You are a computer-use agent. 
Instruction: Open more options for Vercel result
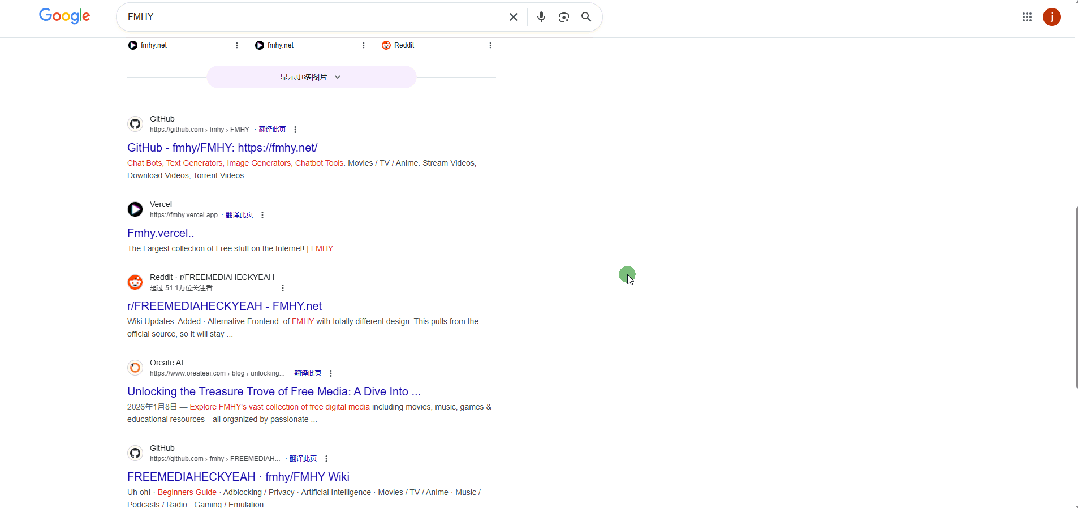click(x=262, y=215)
